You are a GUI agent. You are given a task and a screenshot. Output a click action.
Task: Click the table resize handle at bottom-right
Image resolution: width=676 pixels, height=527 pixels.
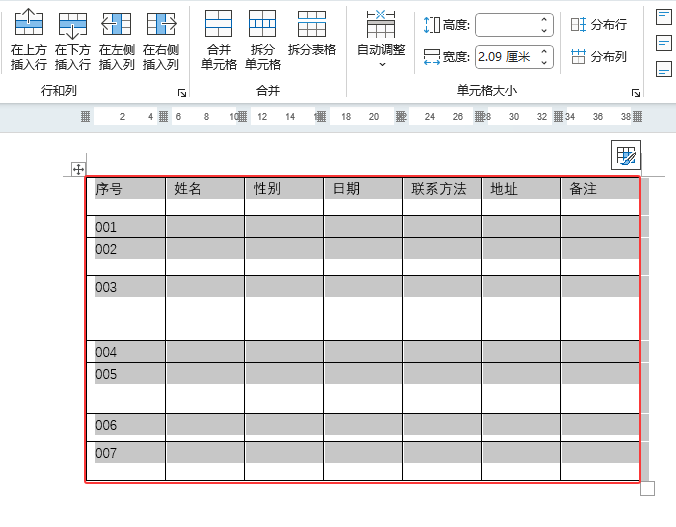tap(648, 489)
